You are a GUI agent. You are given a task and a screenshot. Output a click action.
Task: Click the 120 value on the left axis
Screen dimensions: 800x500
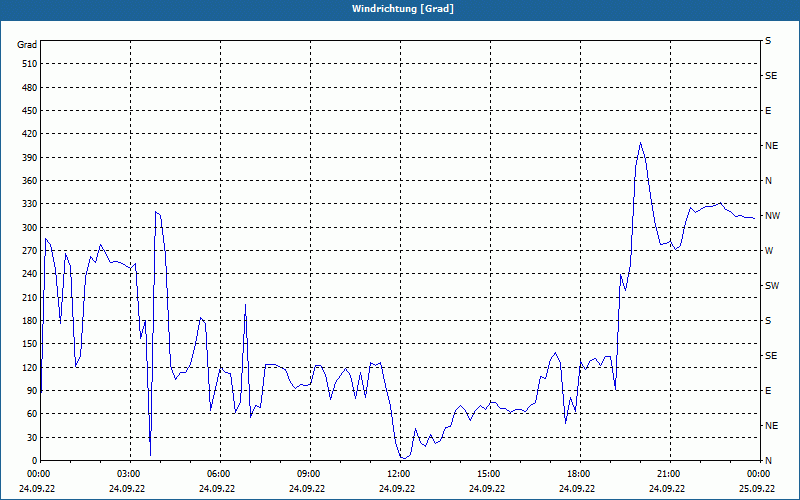pyautogui.click(x=29, y=367)
